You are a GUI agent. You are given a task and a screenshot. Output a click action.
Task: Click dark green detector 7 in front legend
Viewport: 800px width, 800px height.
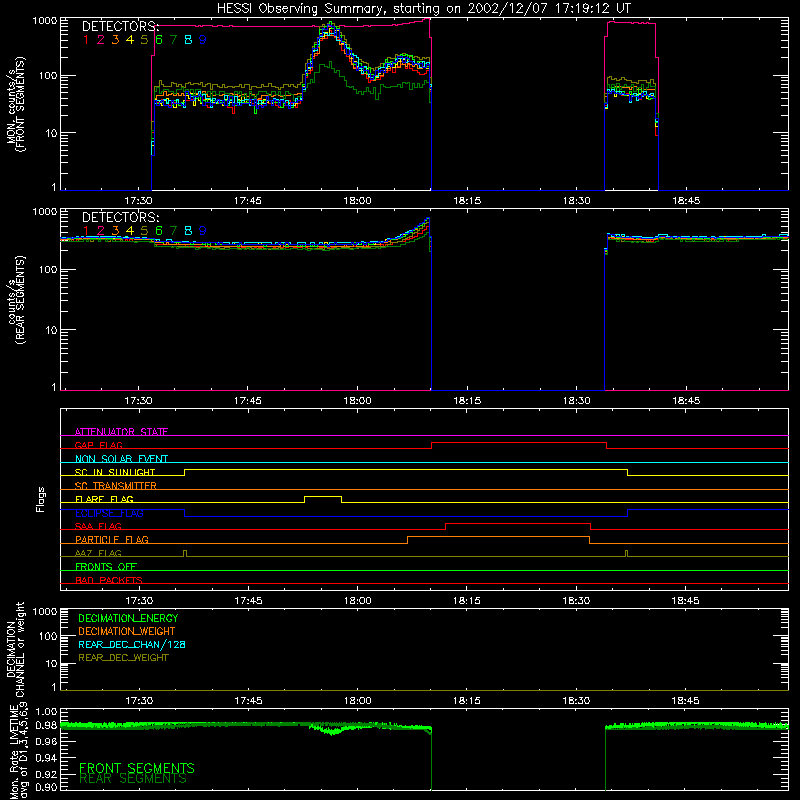(173, 40)
